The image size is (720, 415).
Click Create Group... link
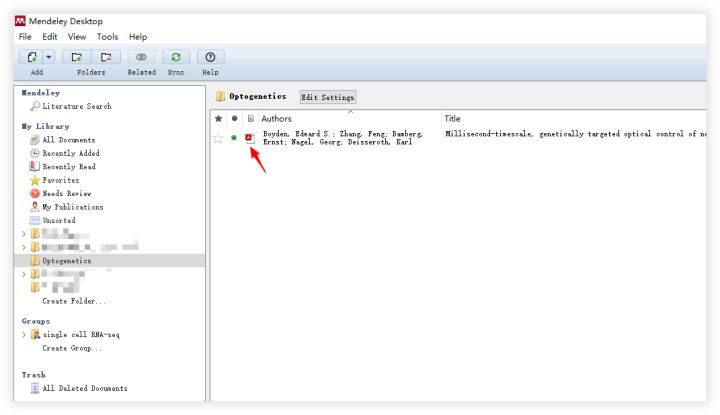tap(72, 348)
